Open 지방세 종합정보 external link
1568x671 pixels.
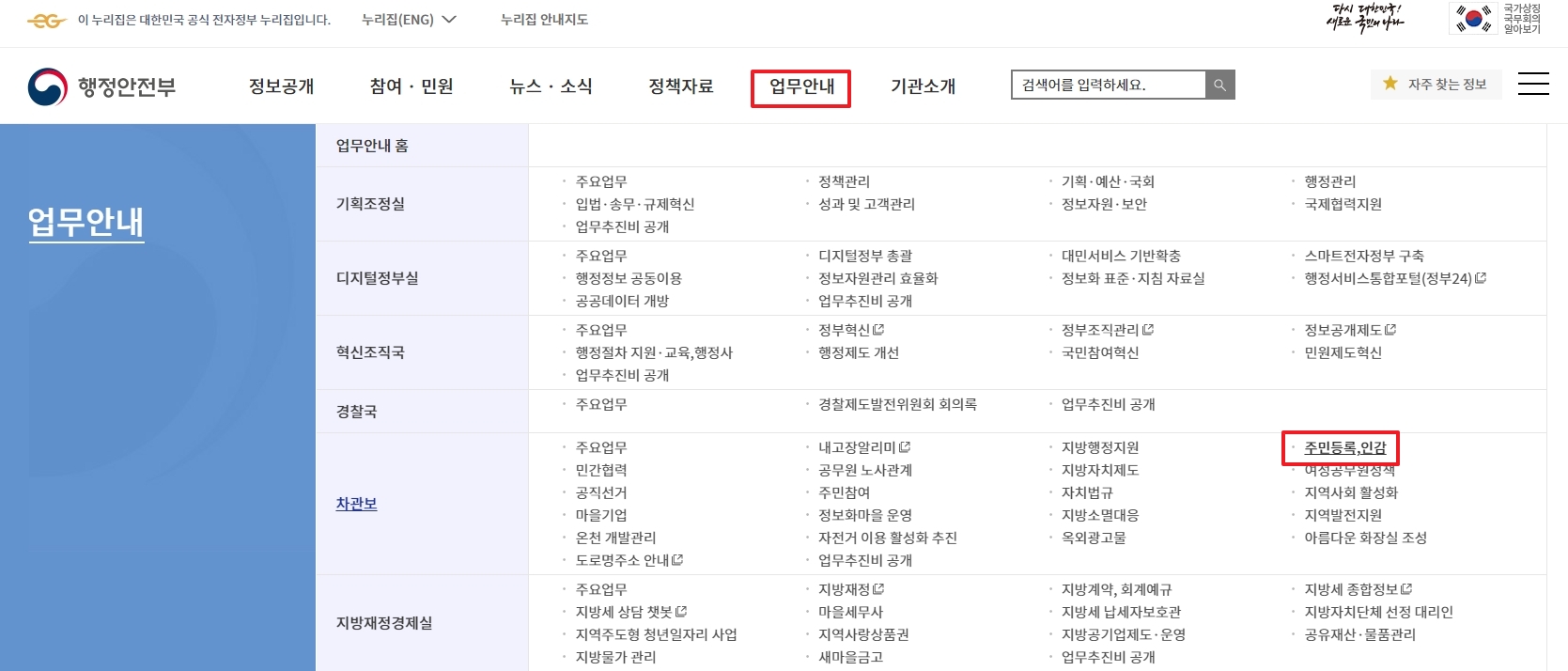[x=1358, y=589]
